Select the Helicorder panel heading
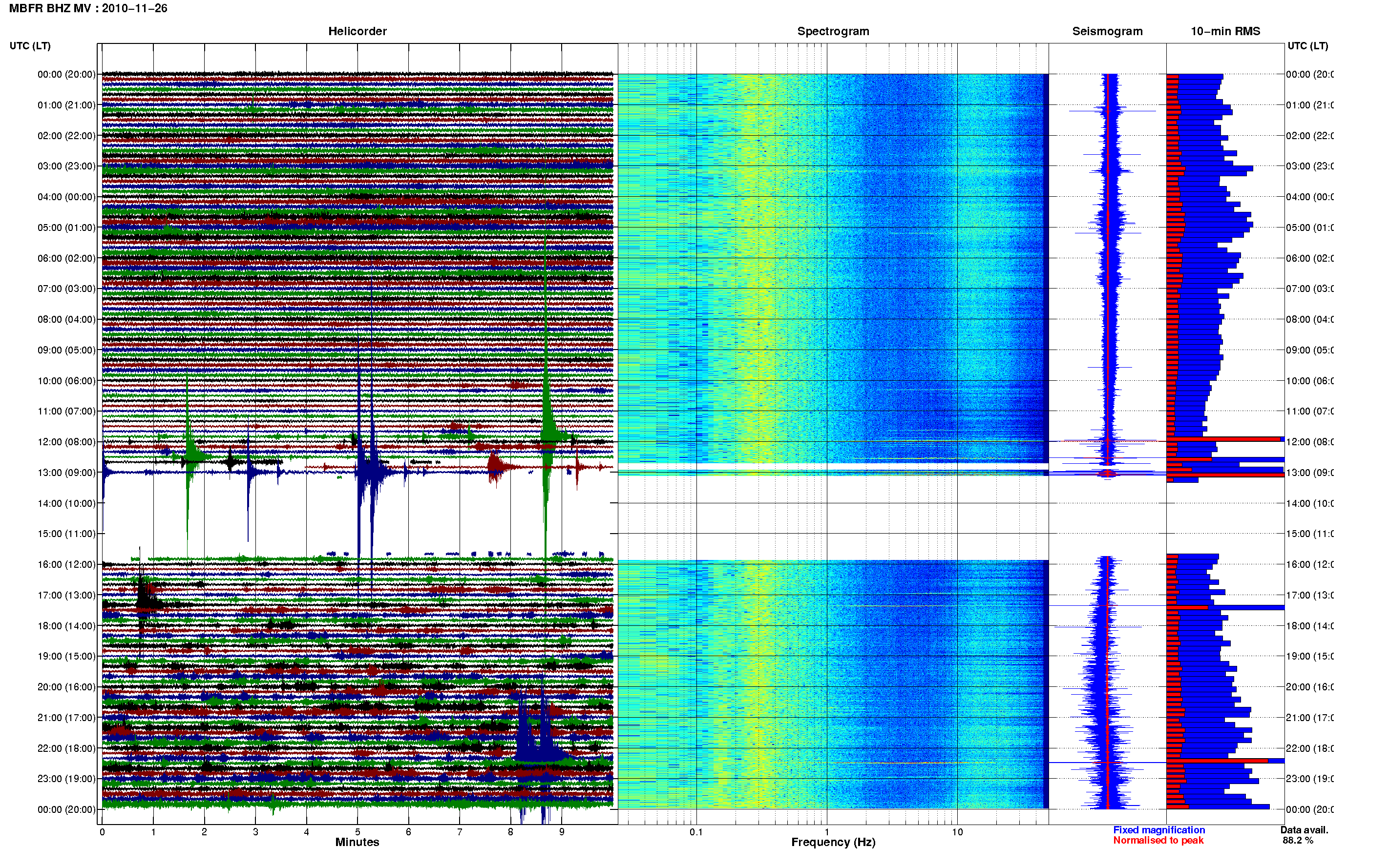The image size is (1389, 868). pos(357,31)
